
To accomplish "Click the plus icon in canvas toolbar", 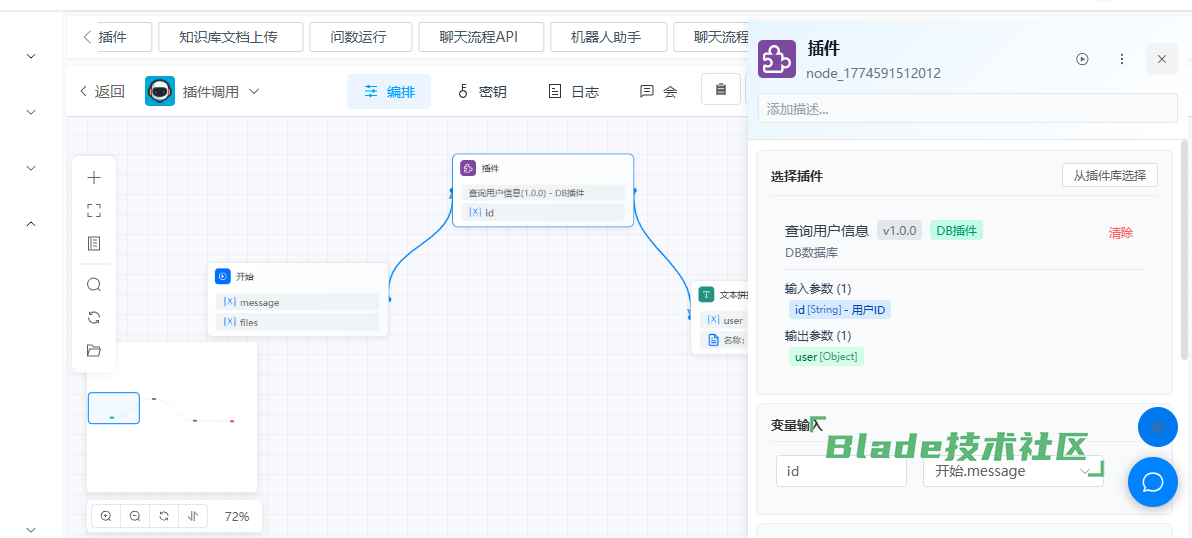I will click(94, 178).
